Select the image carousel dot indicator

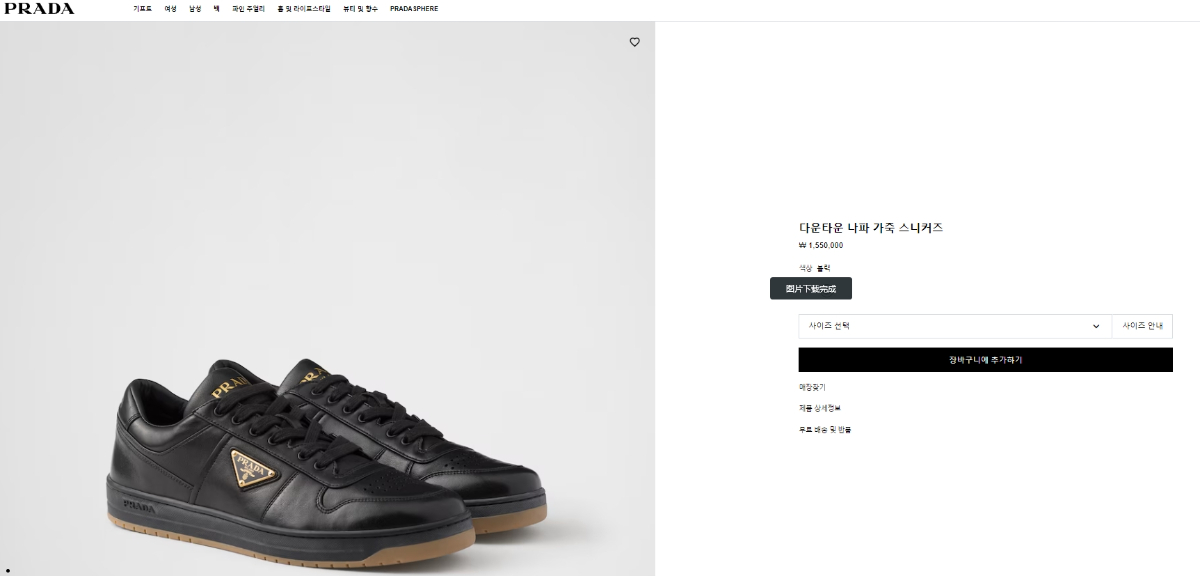(x=8, y=571)
